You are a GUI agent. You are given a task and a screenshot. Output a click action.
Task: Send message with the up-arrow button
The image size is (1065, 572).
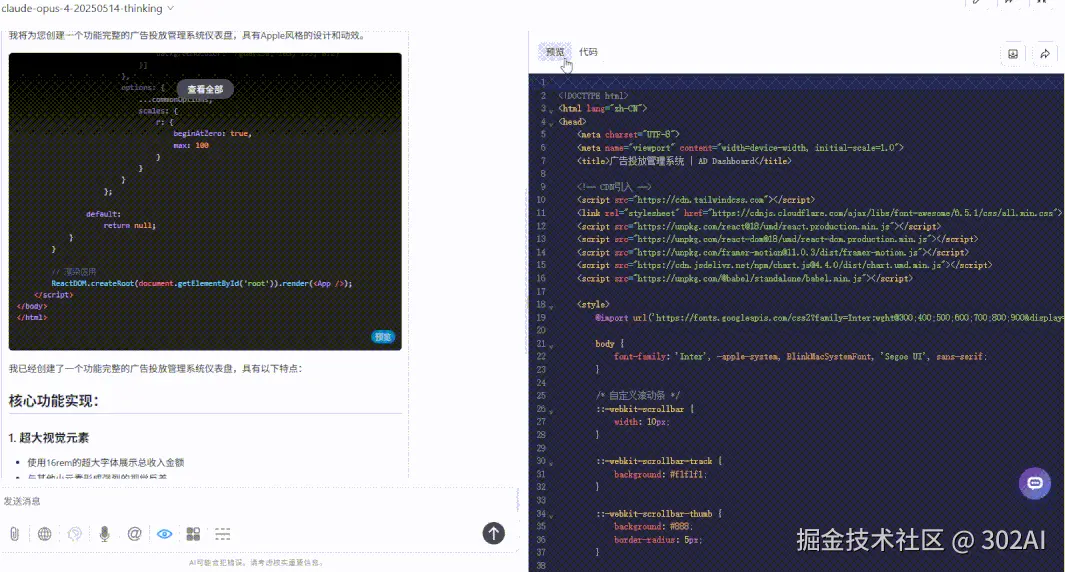click(494, 533)
